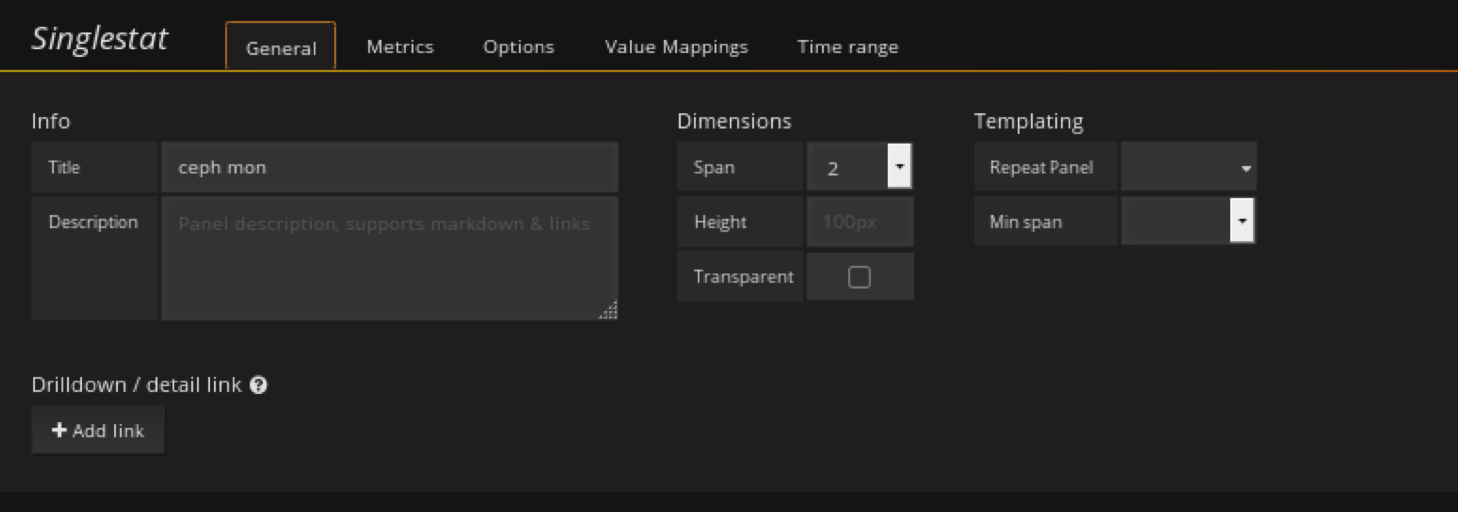This screenshot has height=512, width=1458.
Task: Go to the Value Mappings tab
Action: 676,47
